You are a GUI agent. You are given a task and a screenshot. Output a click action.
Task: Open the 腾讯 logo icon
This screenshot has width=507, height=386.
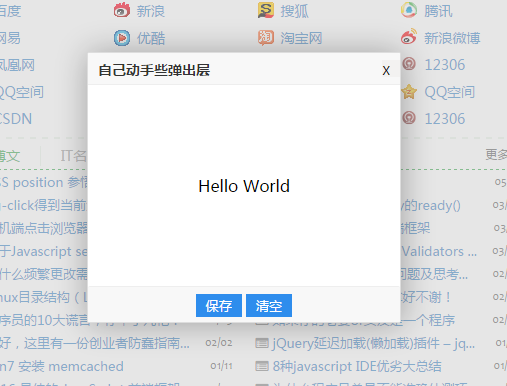(409, 10)
